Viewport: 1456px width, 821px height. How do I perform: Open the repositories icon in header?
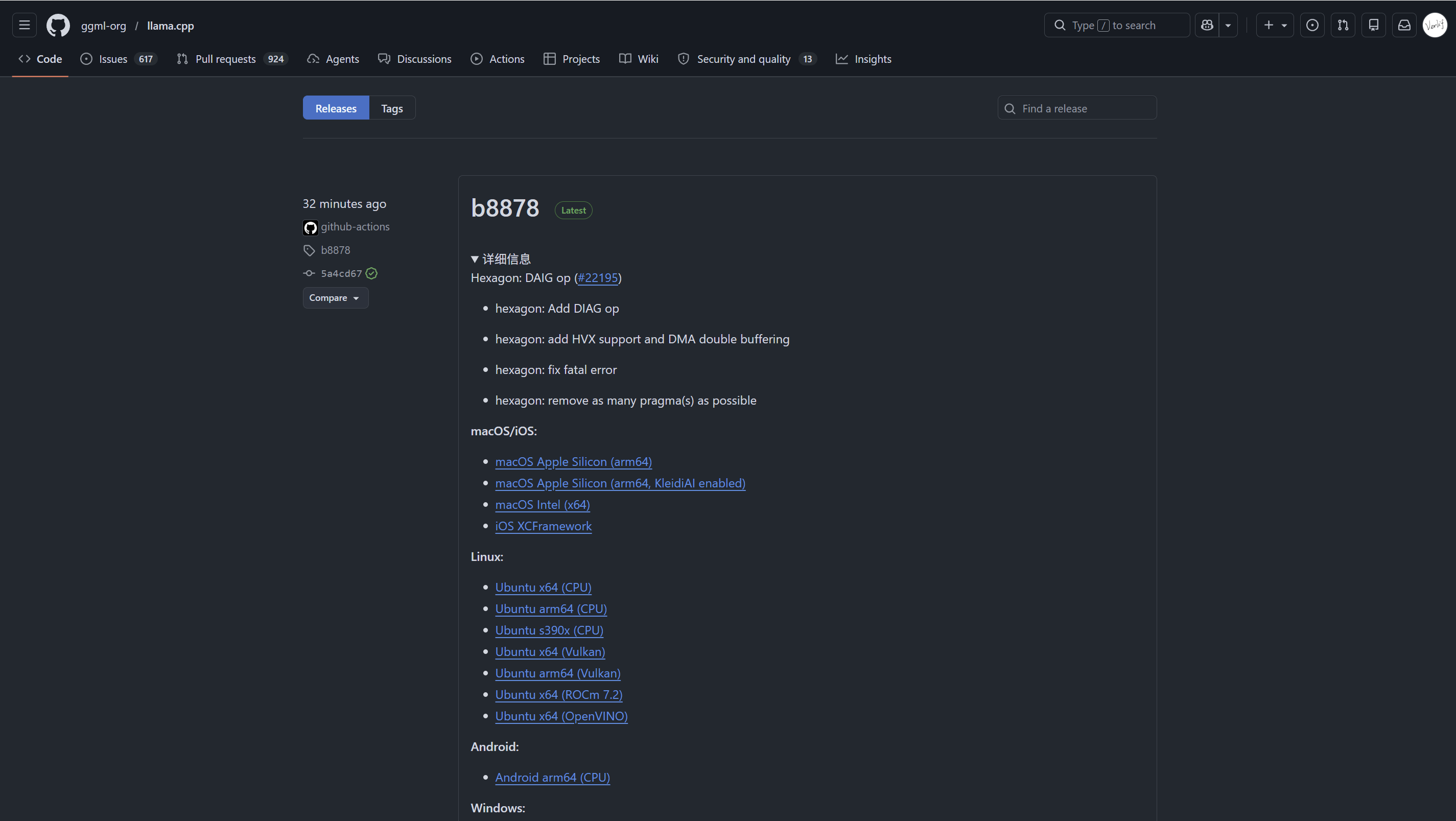click(x=1373, y=26)
